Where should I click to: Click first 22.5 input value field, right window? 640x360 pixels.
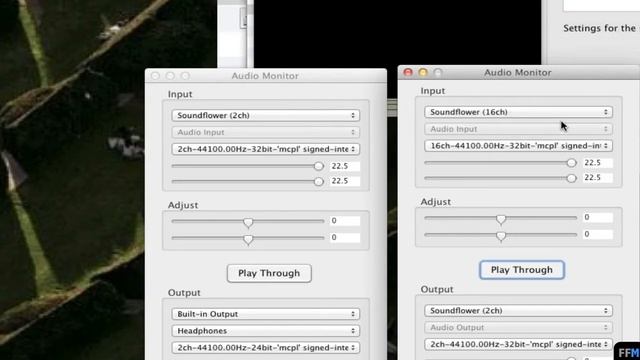598,162
